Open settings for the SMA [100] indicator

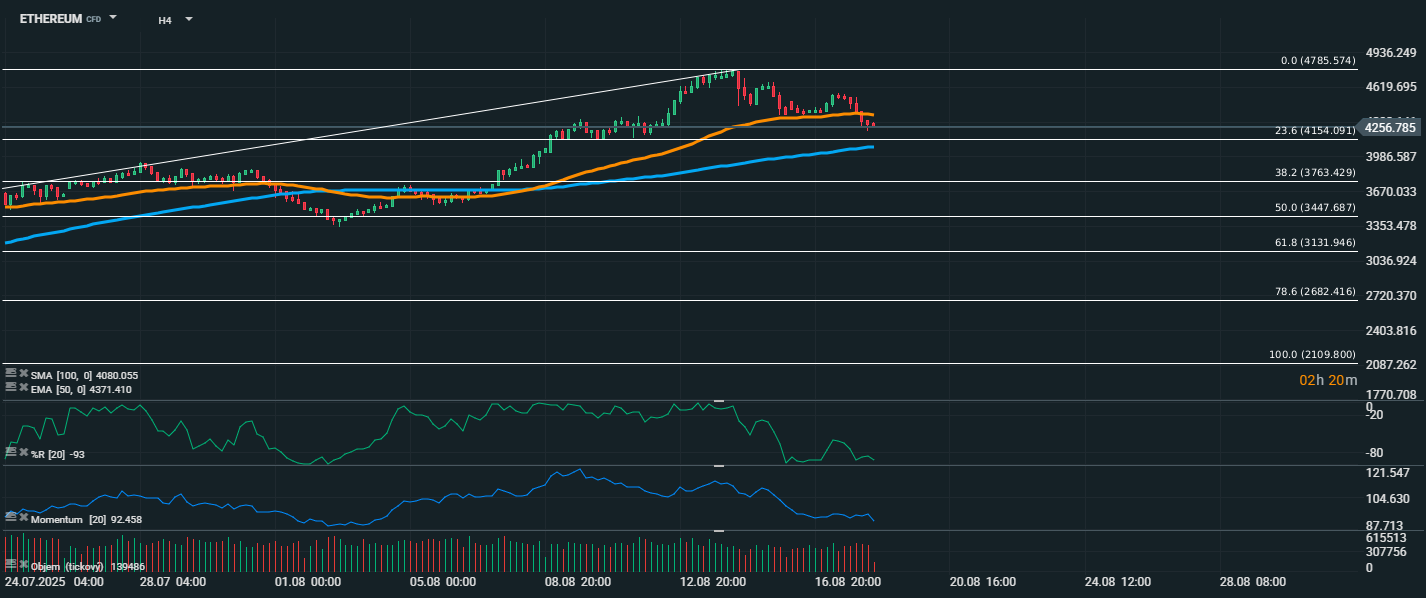tap(11, 374)
